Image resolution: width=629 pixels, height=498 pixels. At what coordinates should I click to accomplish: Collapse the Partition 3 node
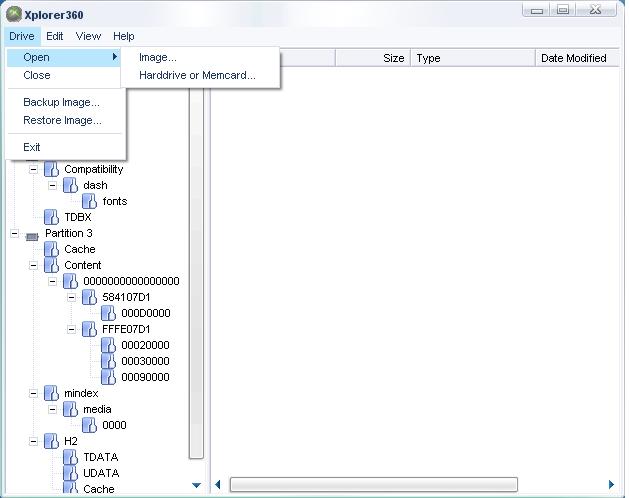pyautogui.click(x=14, y=233)
